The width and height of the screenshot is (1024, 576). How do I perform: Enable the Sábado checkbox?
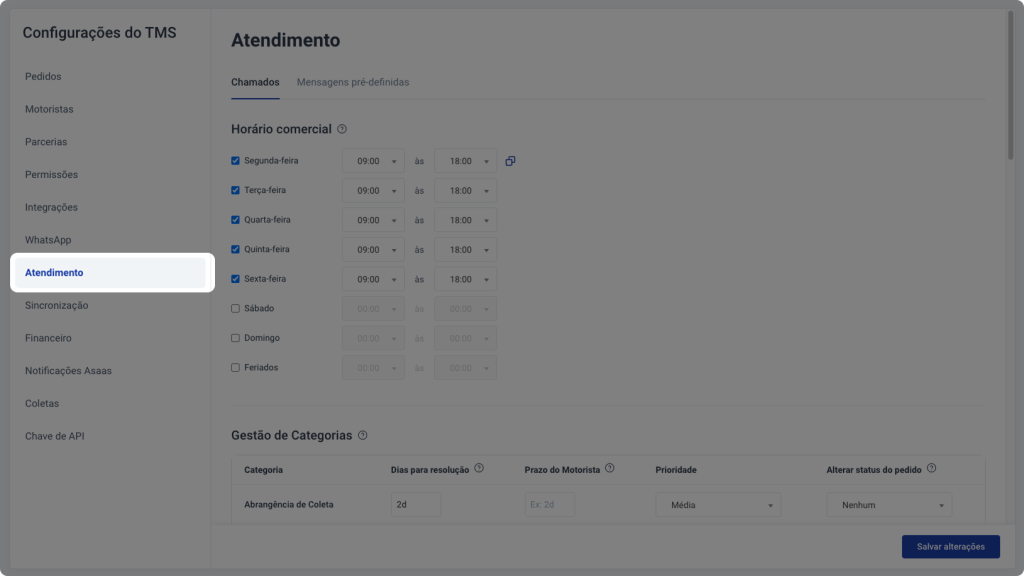pos(235,308)
